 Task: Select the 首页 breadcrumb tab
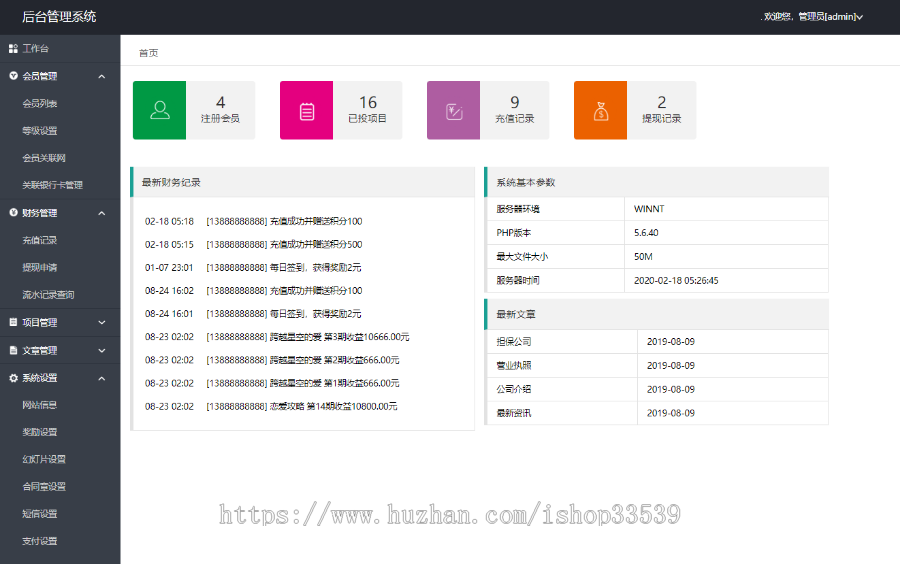point(149,53)
